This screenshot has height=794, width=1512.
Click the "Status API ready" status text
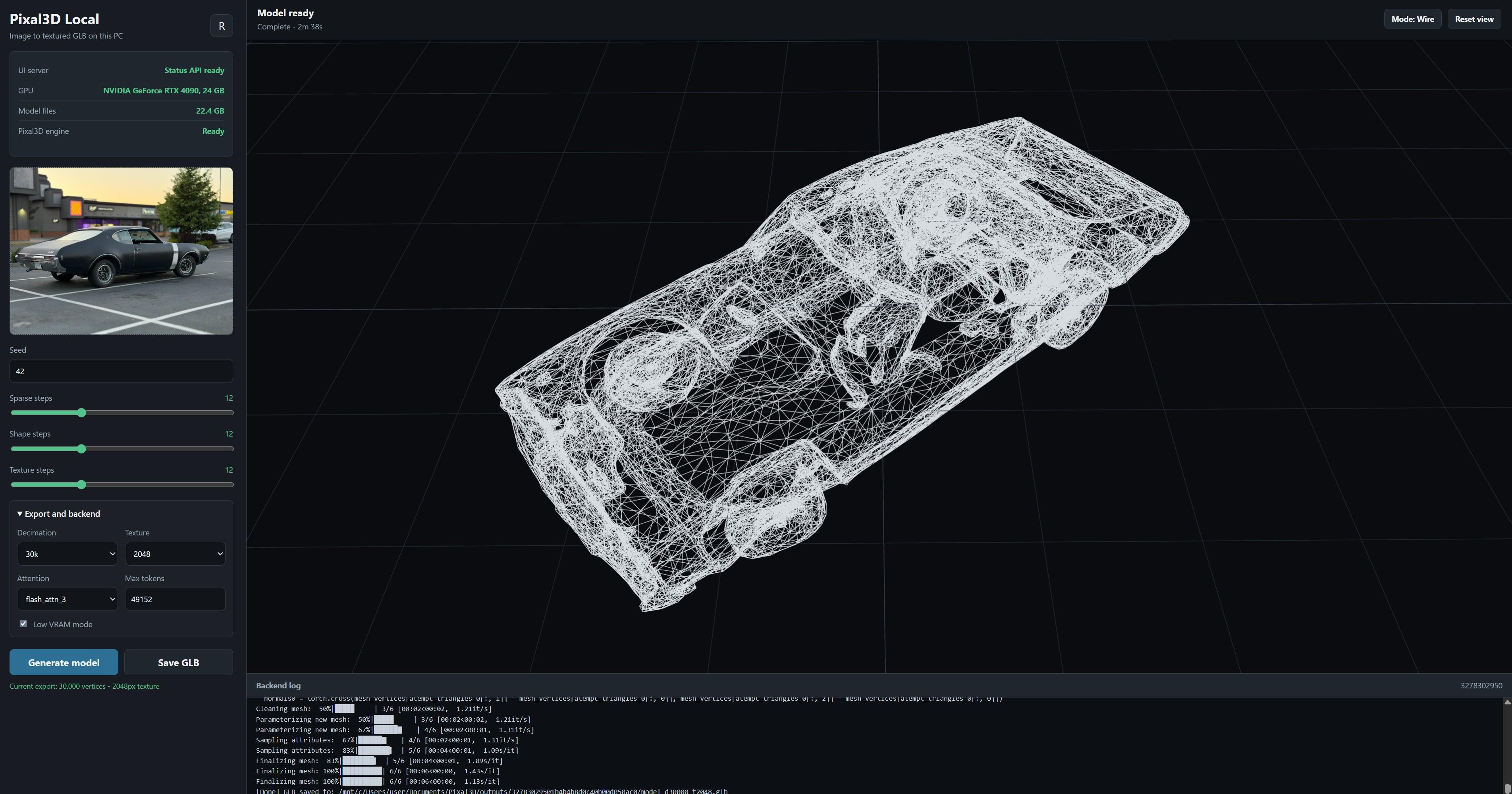click(x=194, y=70)
